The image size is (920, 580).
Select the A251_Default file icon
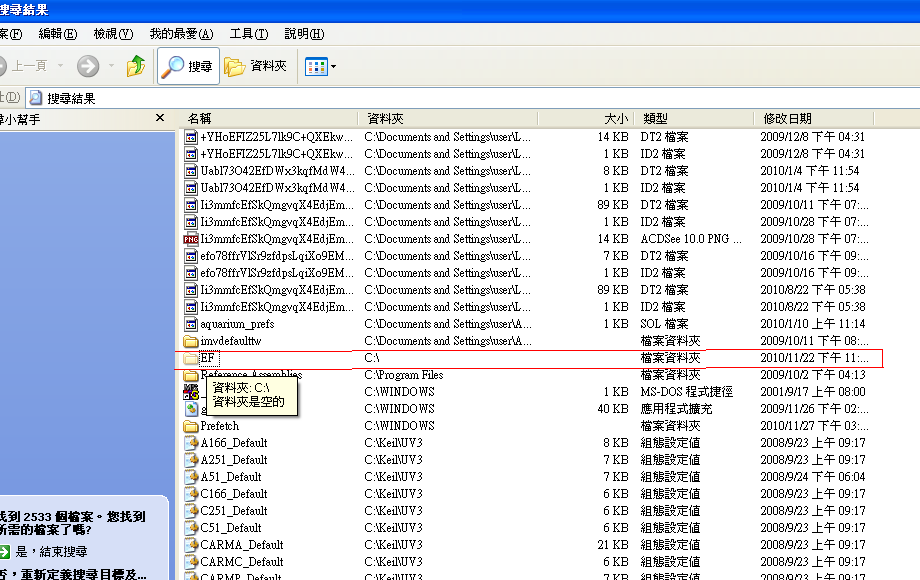point(190,460)
